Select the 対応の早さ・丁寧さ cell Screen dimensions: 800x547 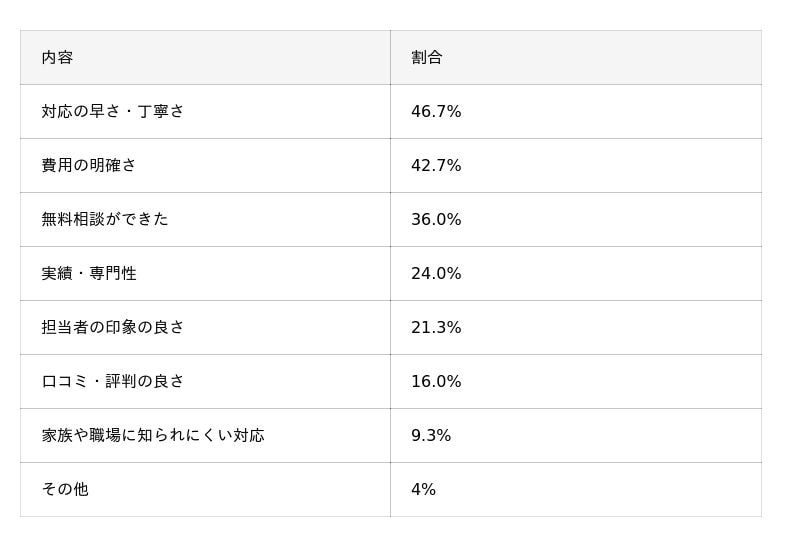point(113,112)
